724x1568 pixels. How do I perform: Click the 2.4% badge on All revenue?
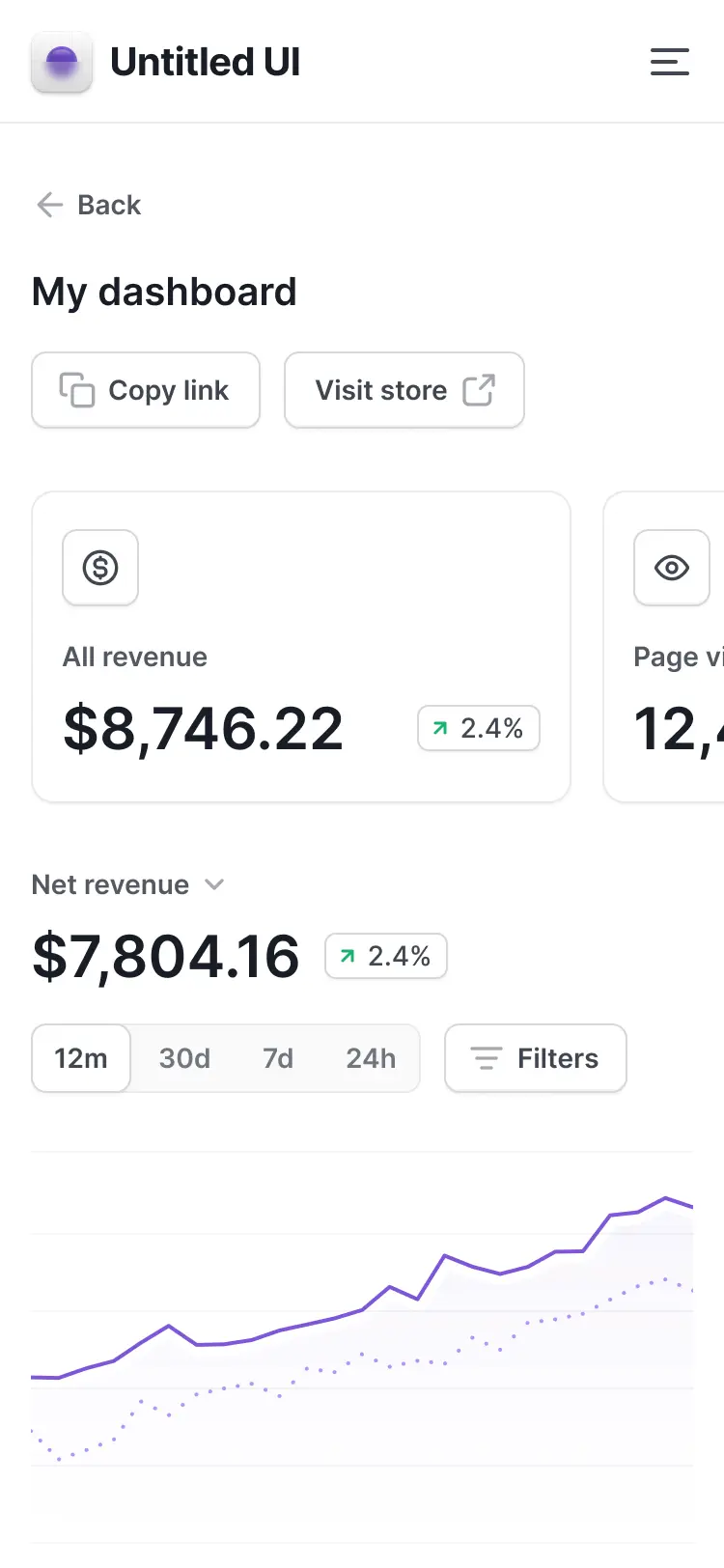479,728
